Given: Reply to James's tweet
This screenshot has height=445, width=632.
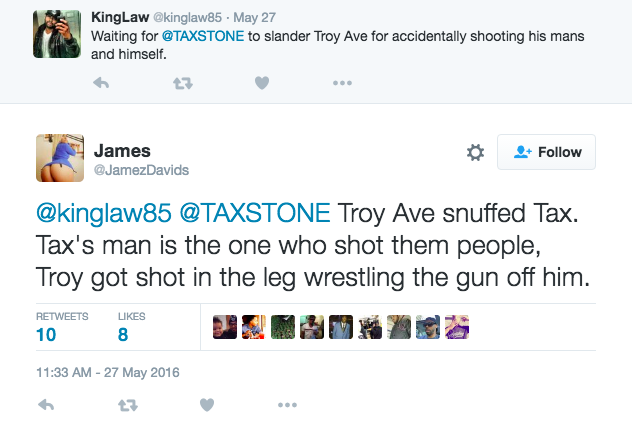Looking at the screenshot, I should [x=45, y=405].
